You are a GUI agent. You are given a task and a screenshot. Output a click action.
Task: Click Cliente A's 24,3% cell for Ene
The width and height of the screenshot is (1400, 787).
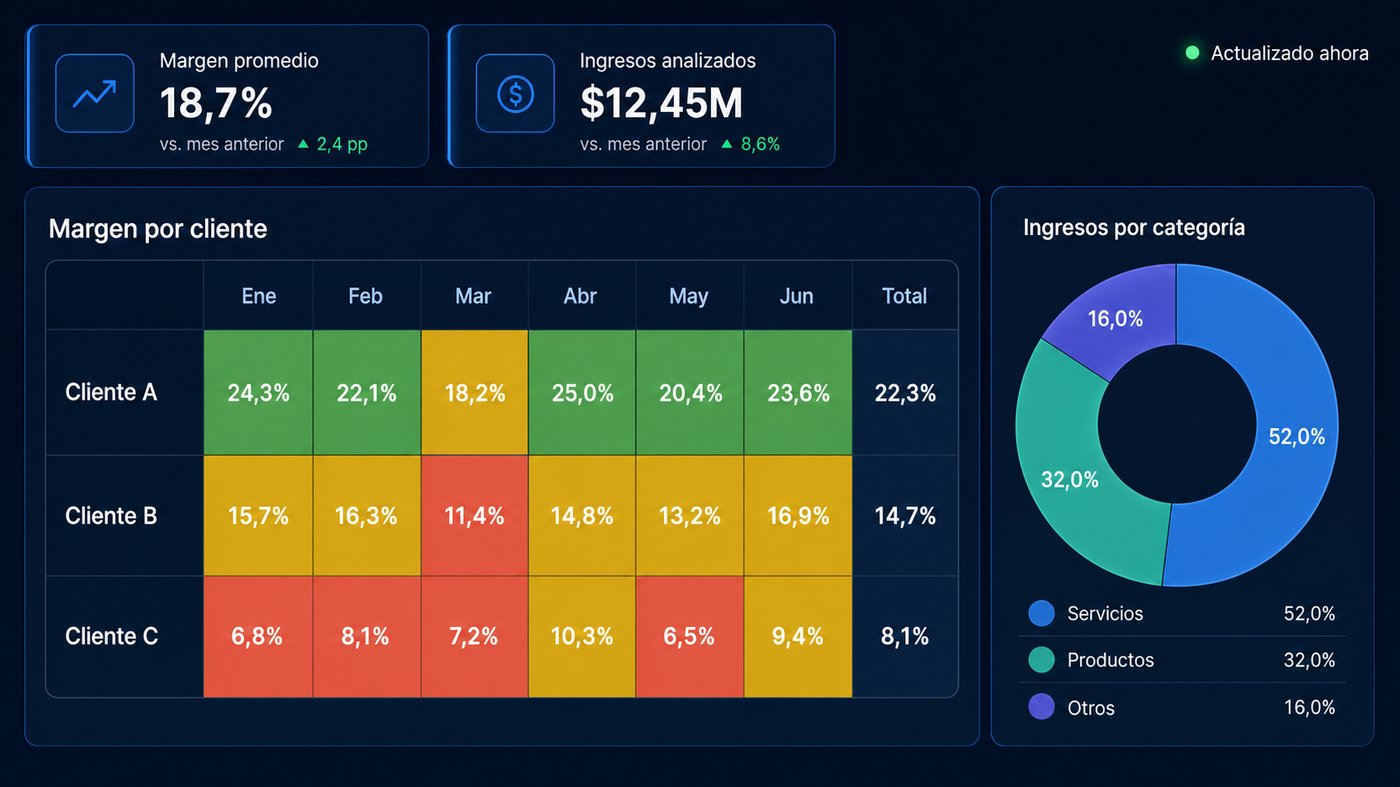pyautogui.click(x=259, y=393)
